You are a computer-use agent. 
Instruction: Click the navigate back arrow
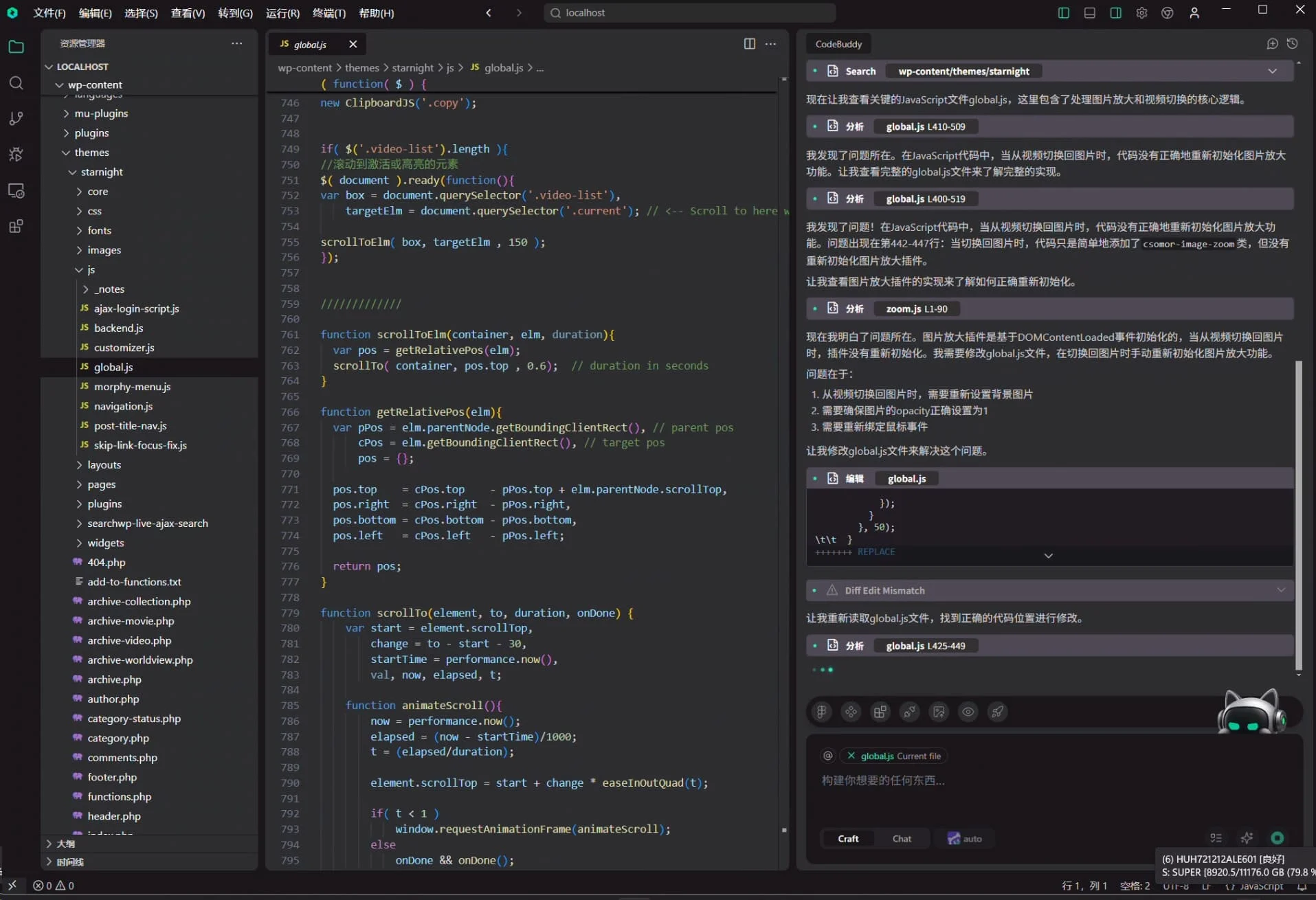tap(489, 12)
